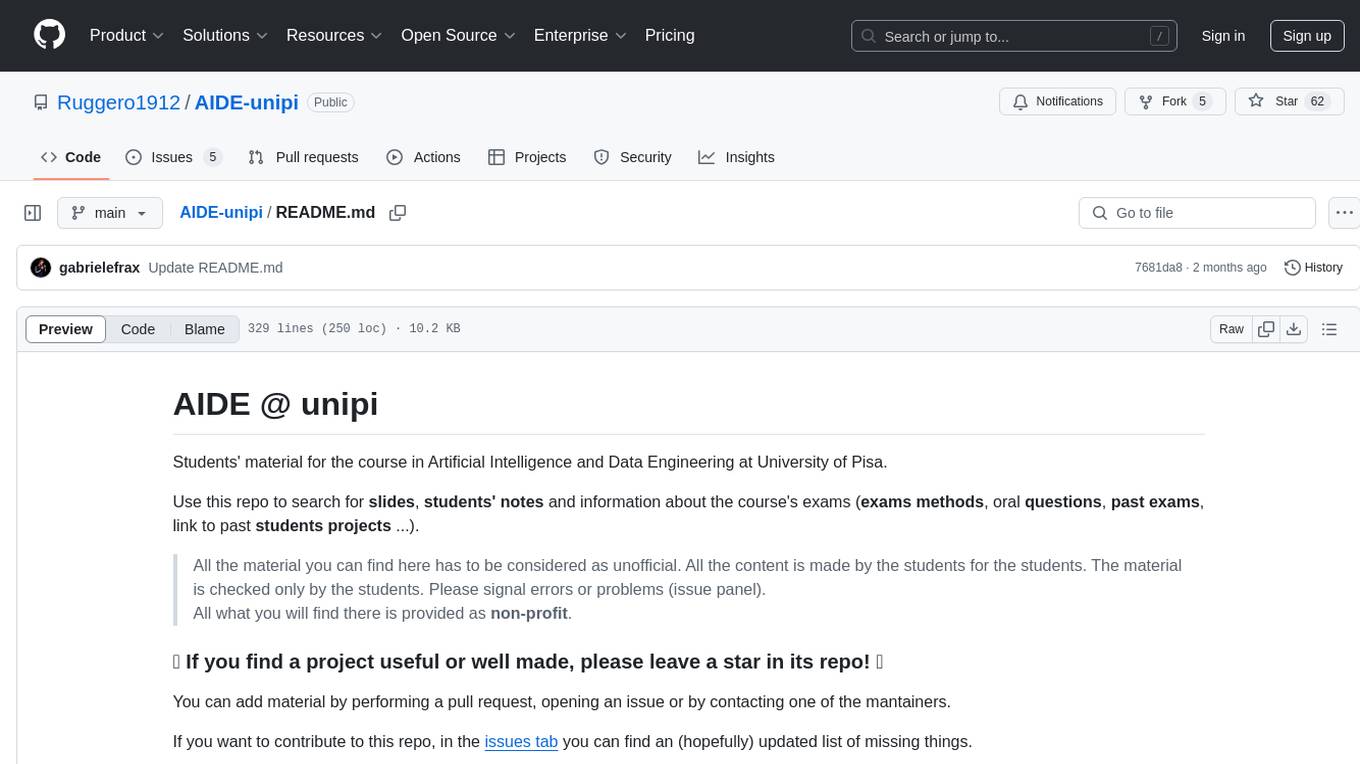Go to AIDE-unipi root in breadcrumb
This screenshot has height=764, width=1360.
coord(221,212)
